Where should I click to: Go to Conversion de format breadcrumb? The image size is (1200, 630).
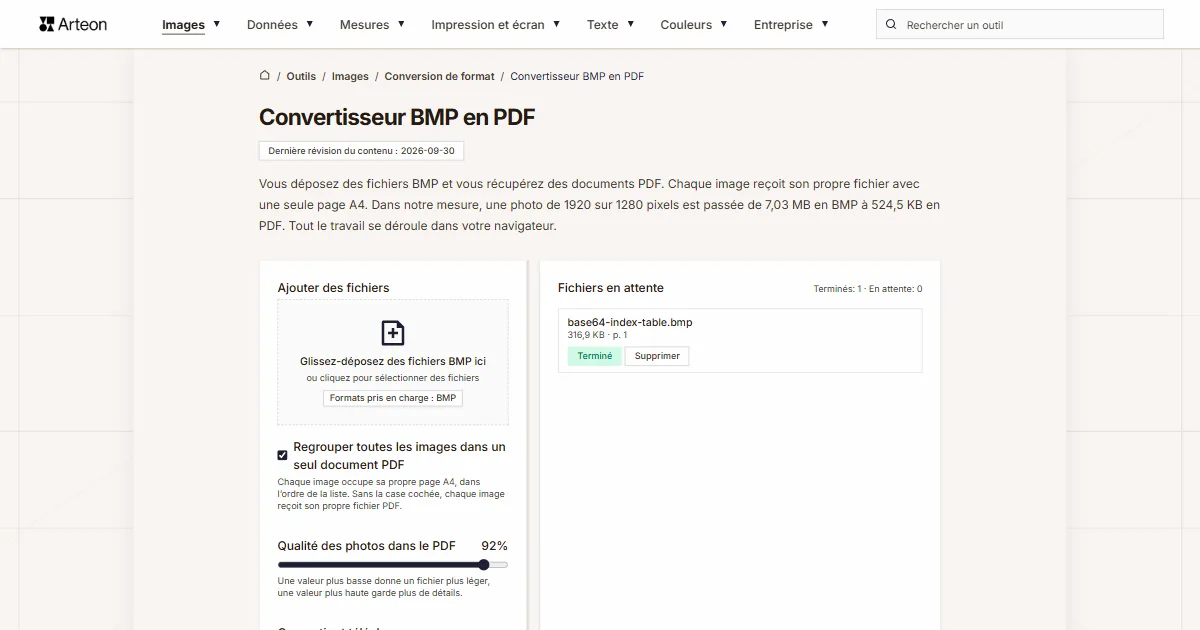coord(439,76)
